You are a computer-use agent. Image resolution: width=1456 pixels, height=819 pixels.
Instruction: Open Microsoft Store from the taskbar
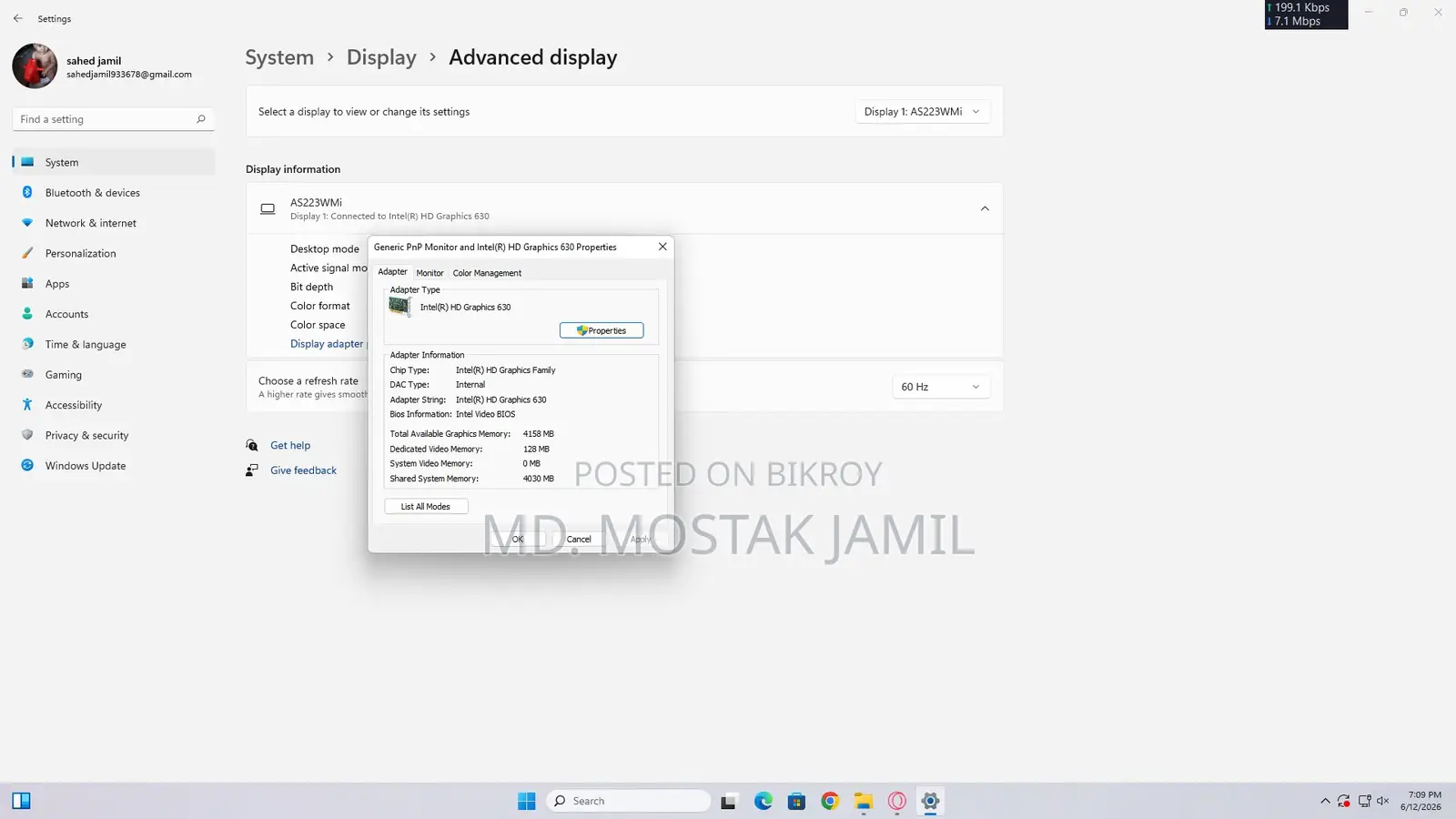click(796, 801)
